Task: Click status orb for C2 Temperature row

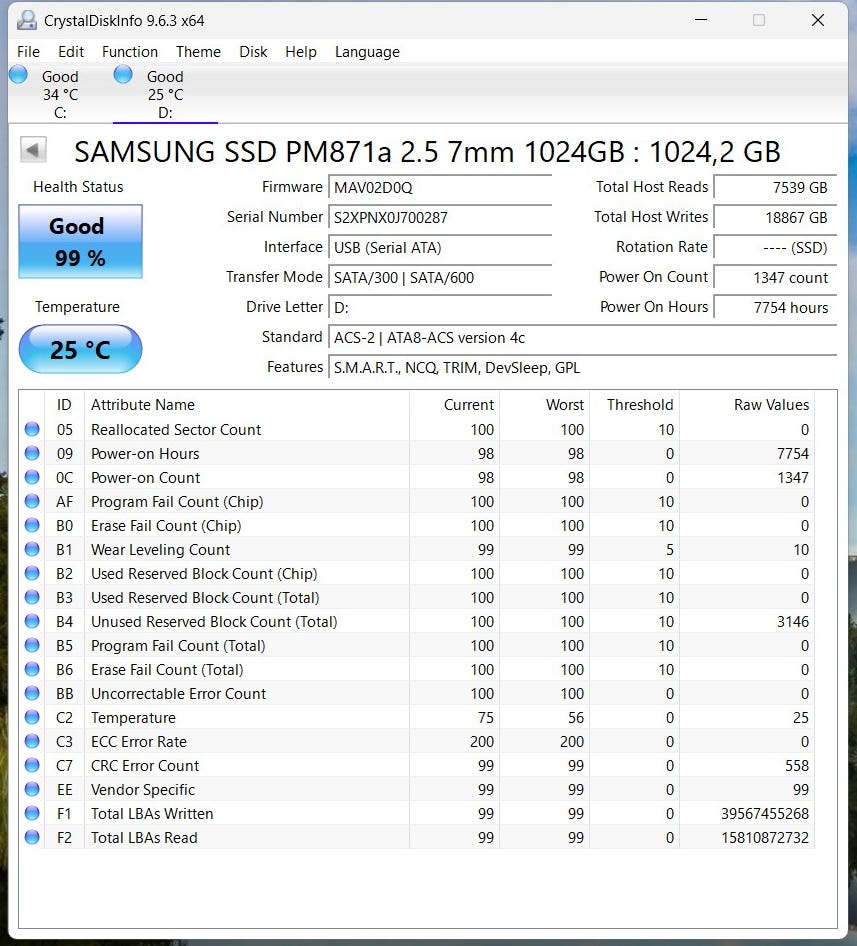Action: click(32, 717)
